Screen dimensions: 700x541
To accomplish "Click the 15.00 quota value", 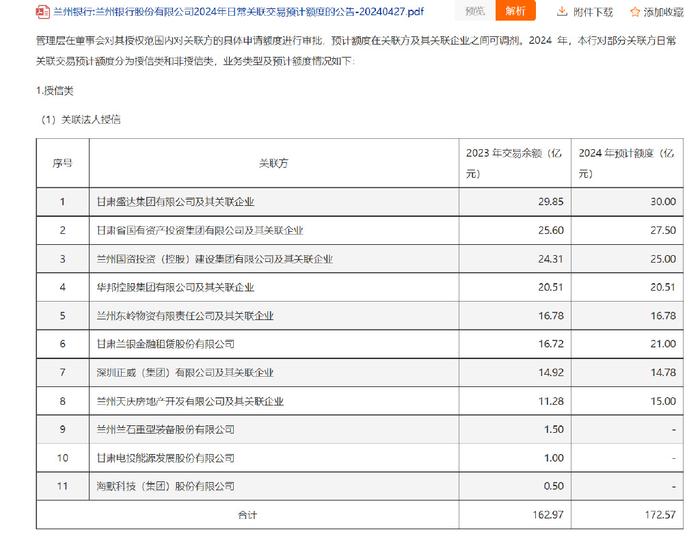I will [x=663, y=401].
